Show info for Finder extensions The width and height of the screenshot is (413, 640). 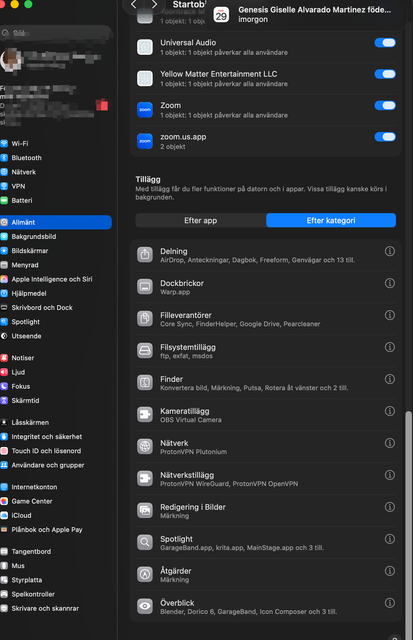pos(390,379)
